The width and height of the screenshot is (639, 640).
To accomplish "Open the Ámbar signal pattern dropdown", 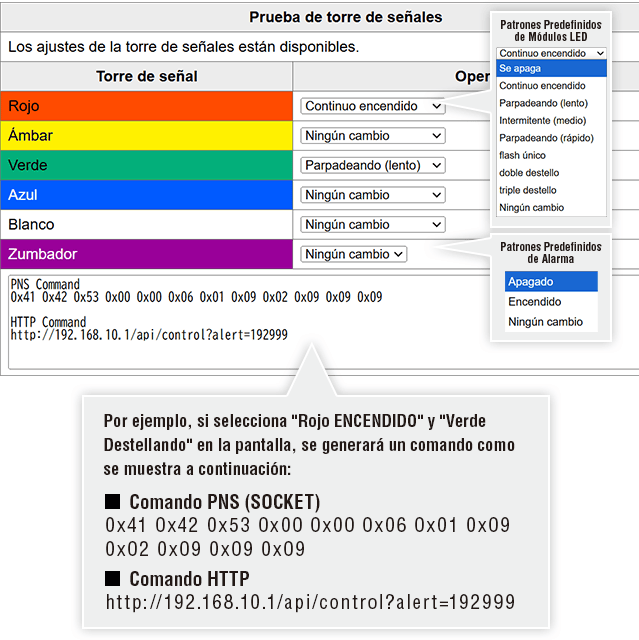I will (x=372, y=136).
